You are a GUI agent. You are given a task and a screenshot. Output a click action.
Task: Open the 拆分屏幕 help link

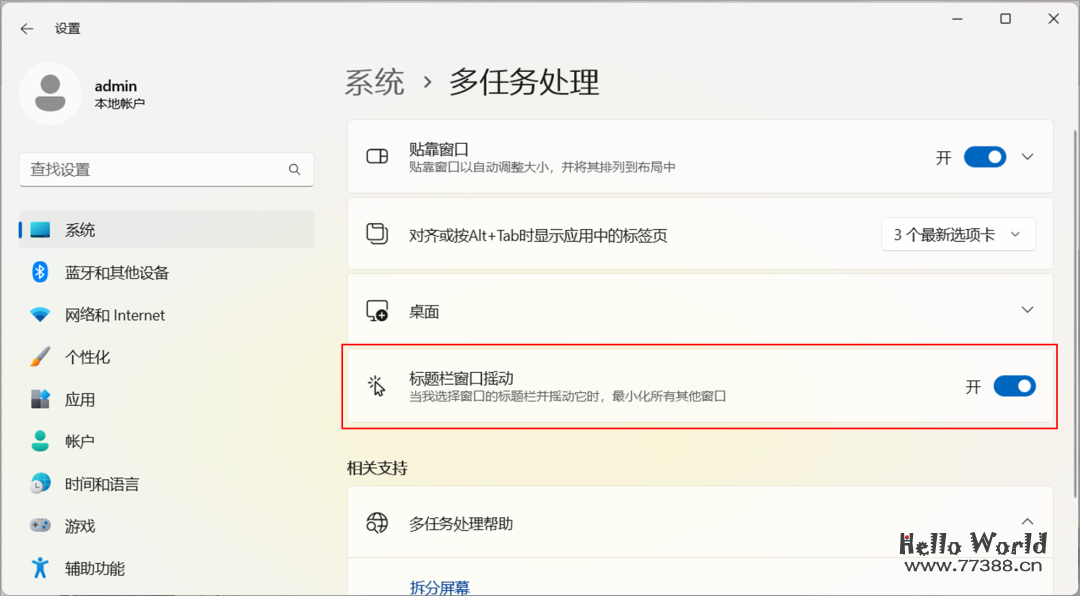coord(440,587)
